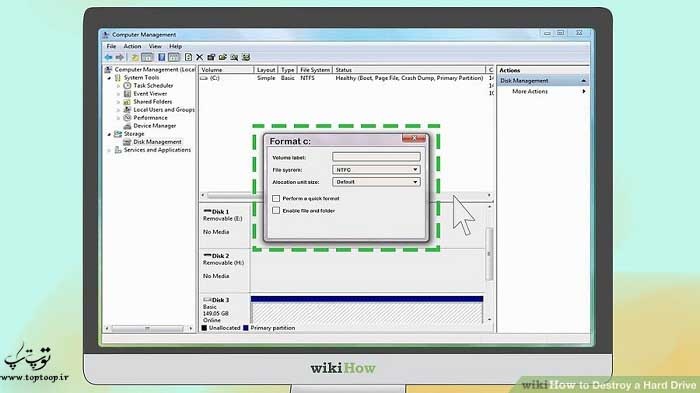Check the Enable file and folder box
The width and height of the screenshot is (700, 393).
tap(276, 210)
